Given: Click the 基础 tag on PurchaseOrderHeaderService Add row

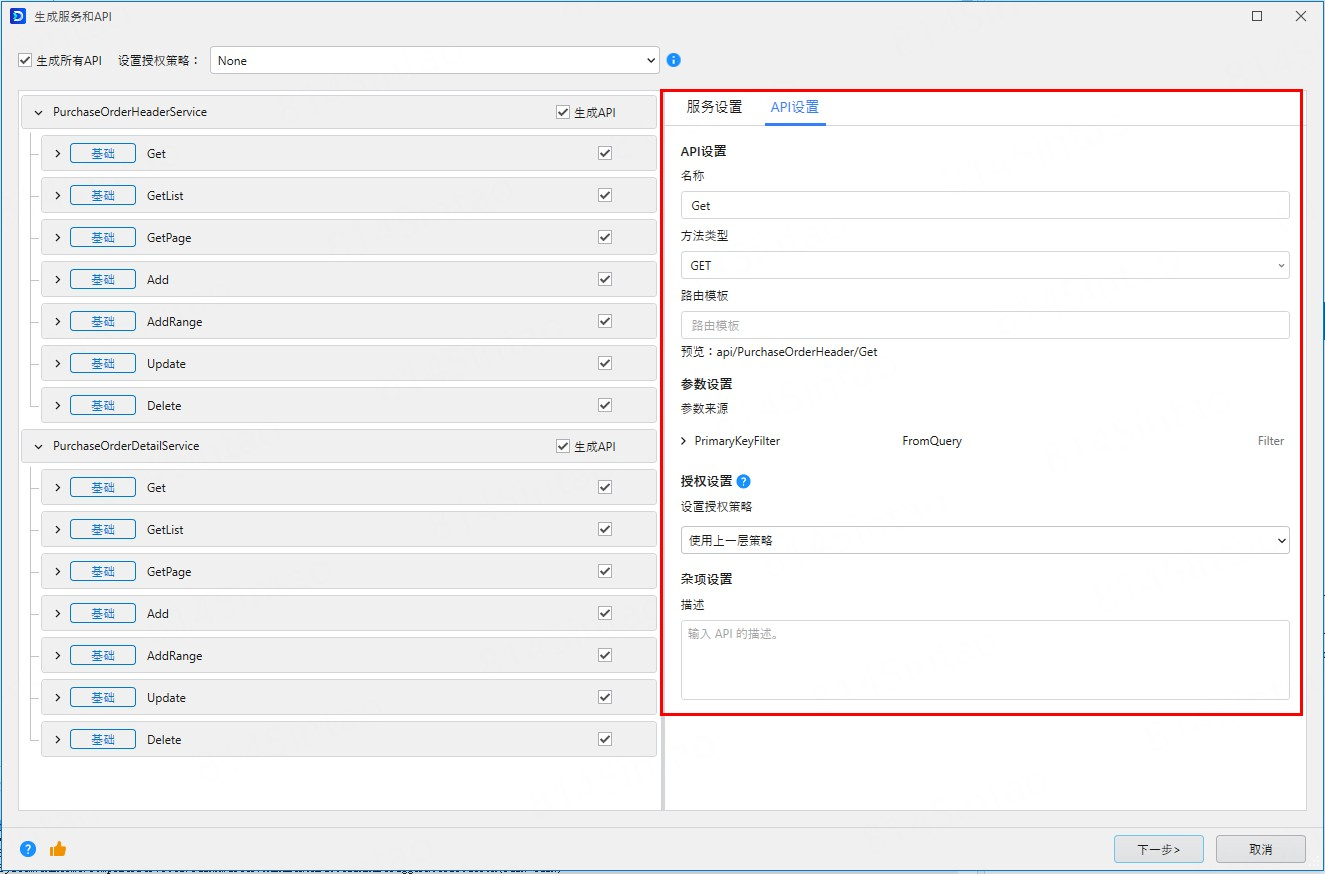Looking at the screenshot, I should pyautogui.click(x=103, y=280).
